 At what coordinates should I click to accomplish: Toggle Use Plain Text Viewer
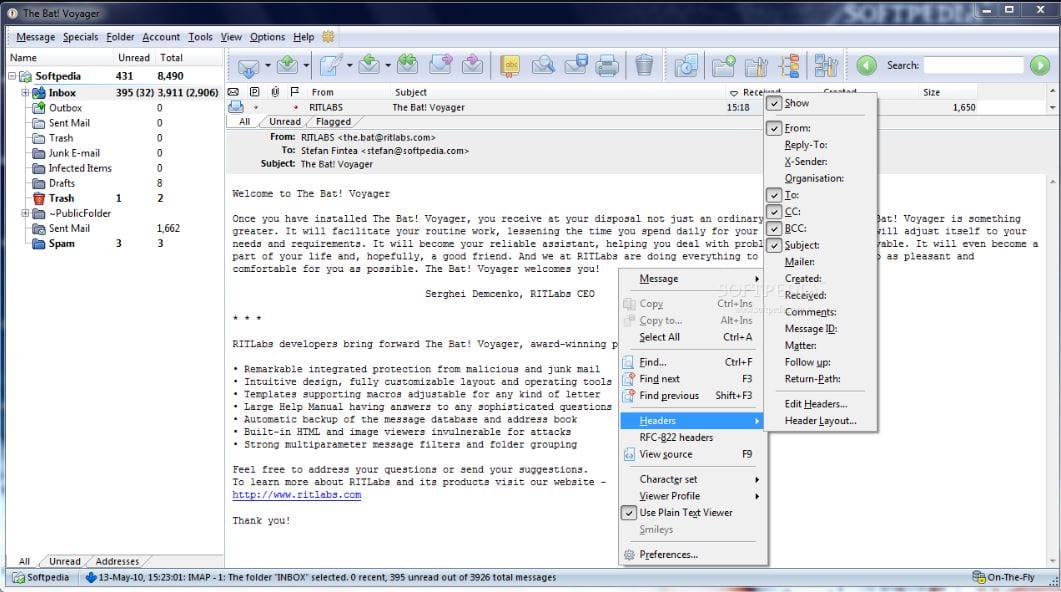click(x=694, y=513)
